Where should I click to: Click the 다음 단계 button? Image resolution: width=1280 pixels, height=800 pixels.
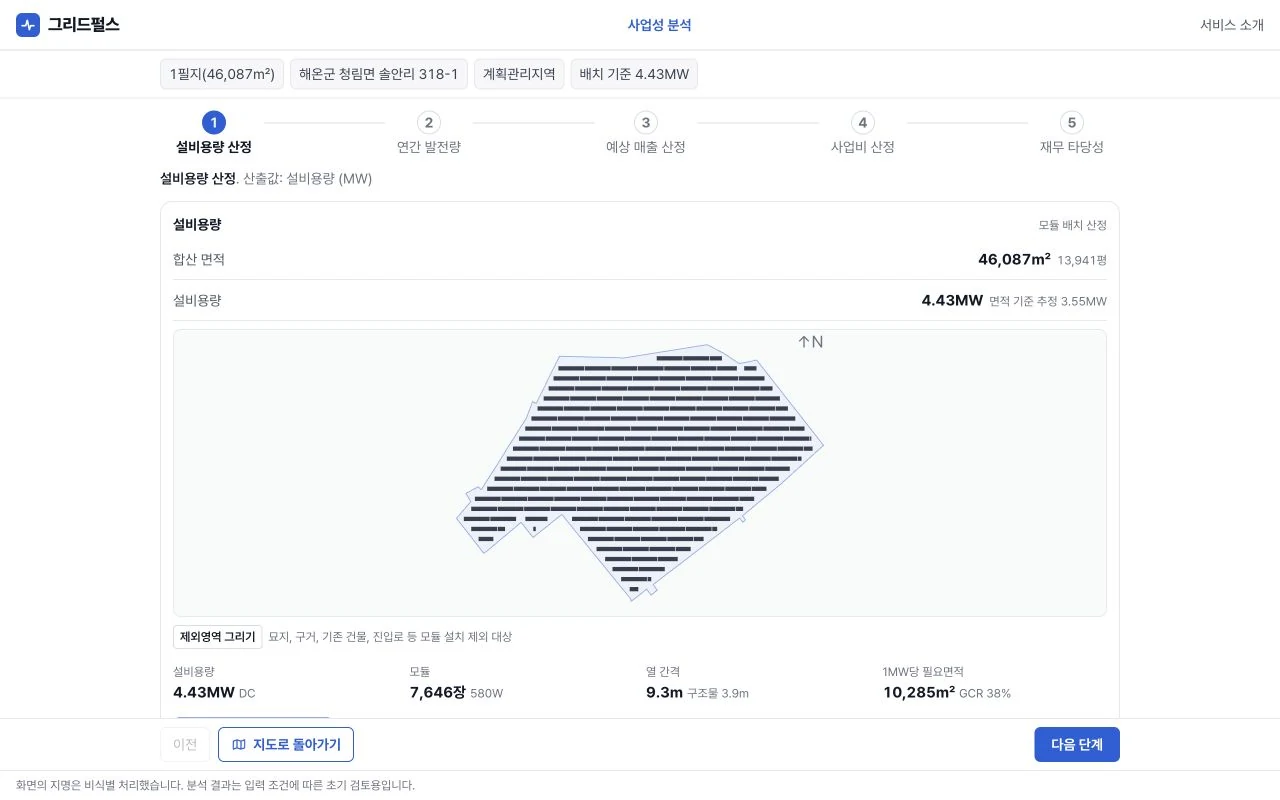point(1077,745)
